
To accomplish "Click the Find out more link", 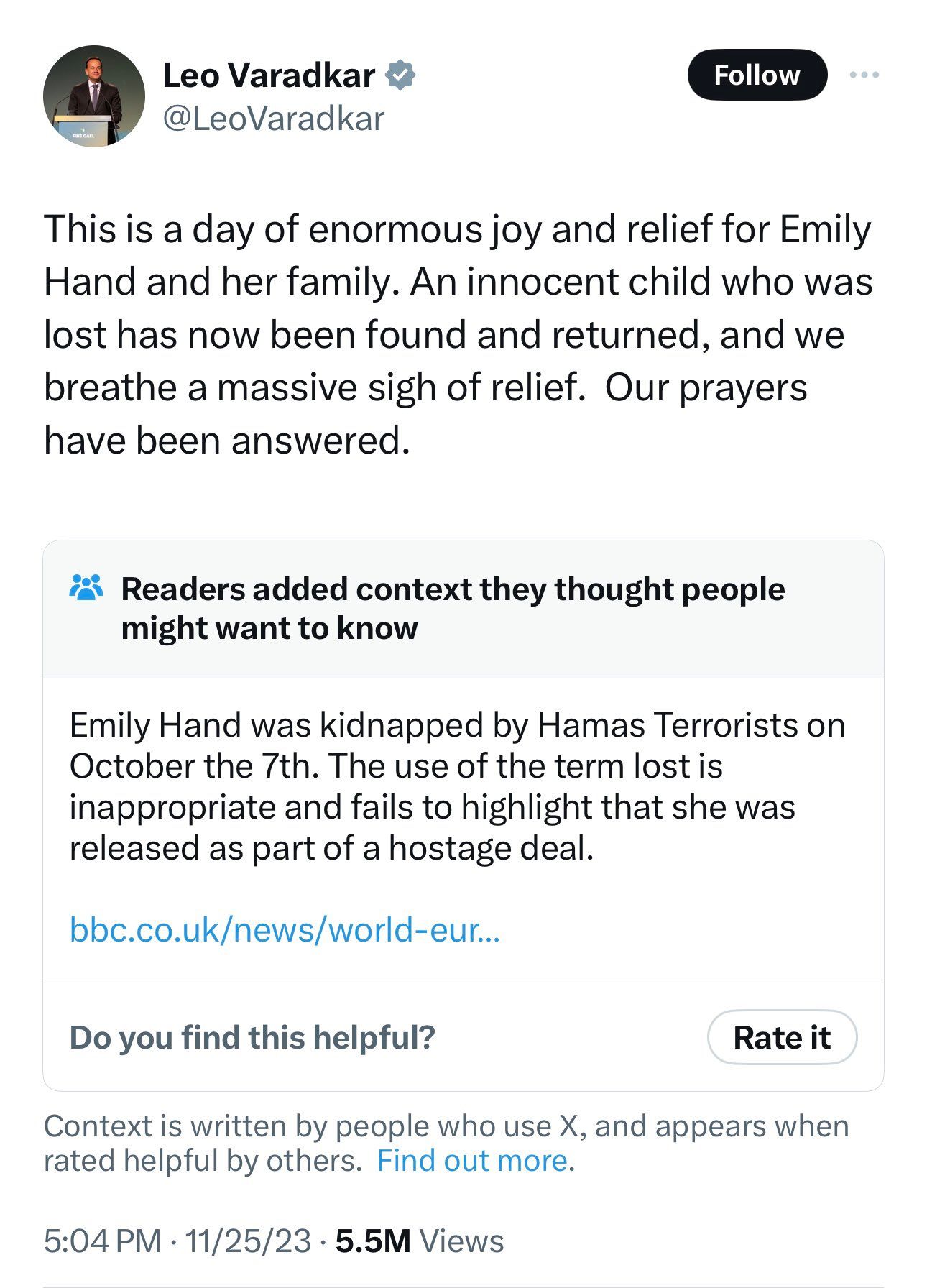I will pos(472,1161).
